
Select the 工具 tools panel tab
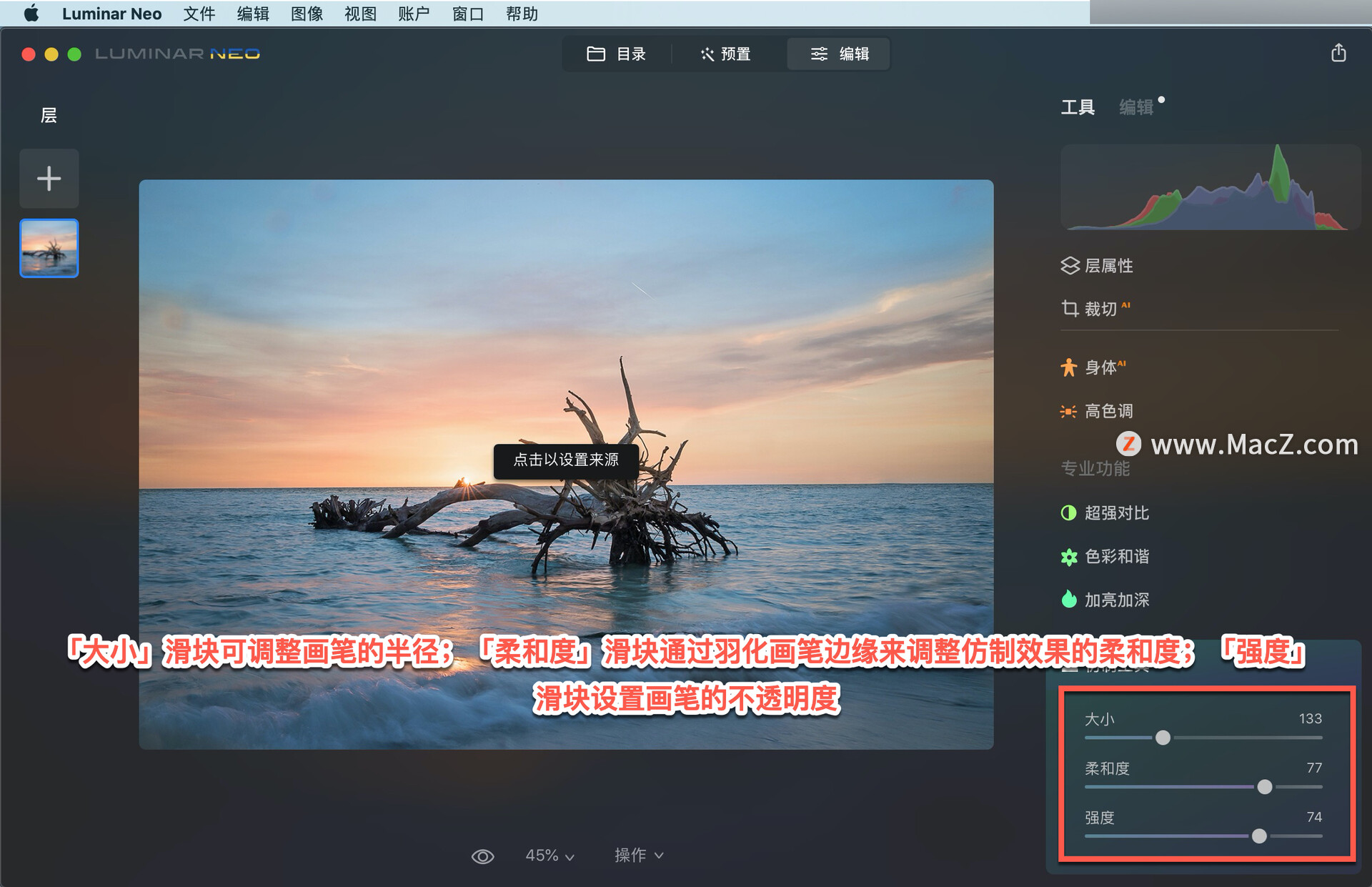[1078, 107]
